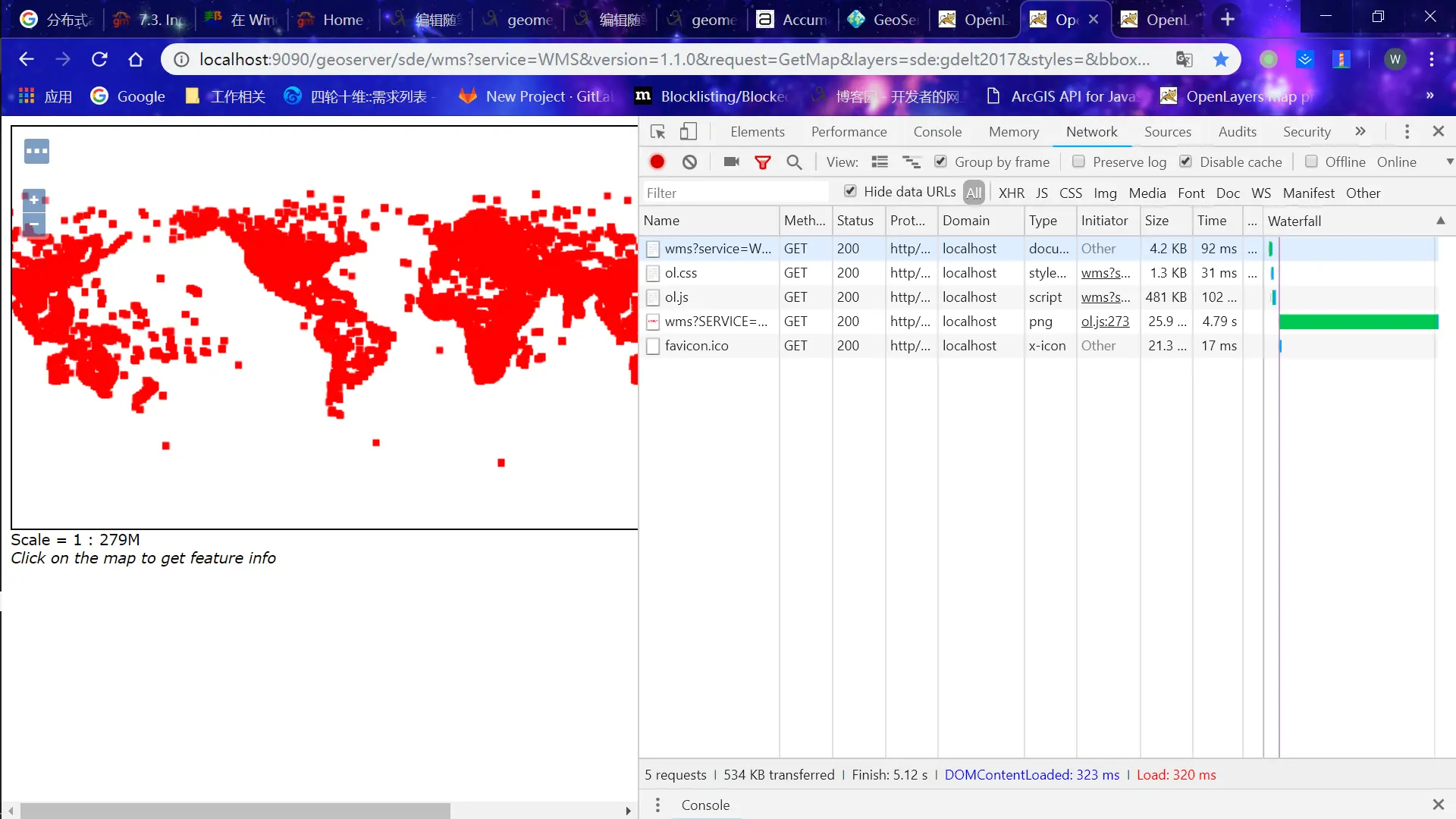Uncheck Disable cache
The width and height of the screenshot is (1456, 819).
click(1186, 162)
